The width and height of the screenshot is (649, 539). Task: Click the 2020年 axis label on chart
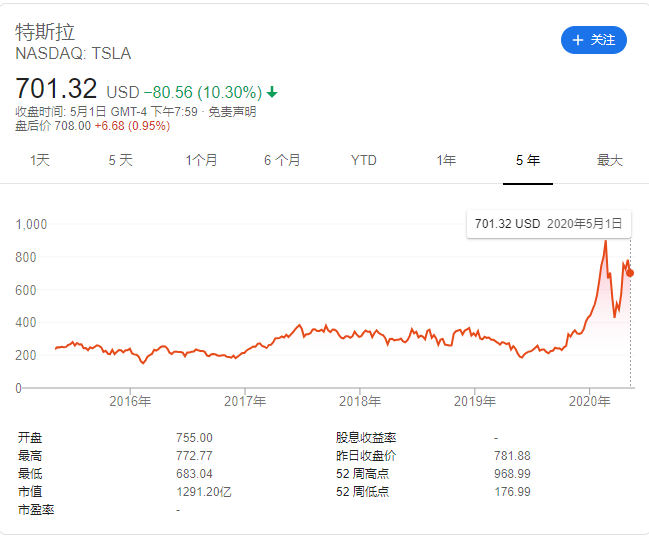(x=589, y=401)
